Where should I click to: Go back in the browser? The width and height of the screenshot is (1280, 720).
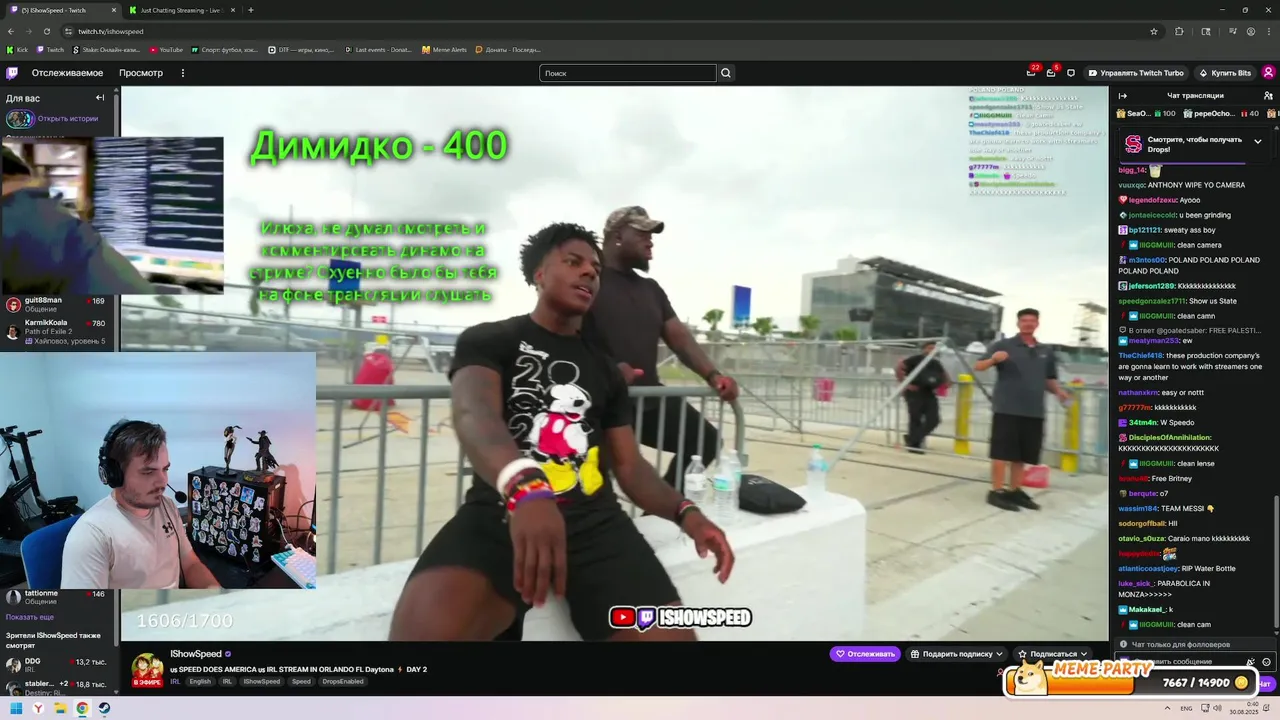point(11,31)
